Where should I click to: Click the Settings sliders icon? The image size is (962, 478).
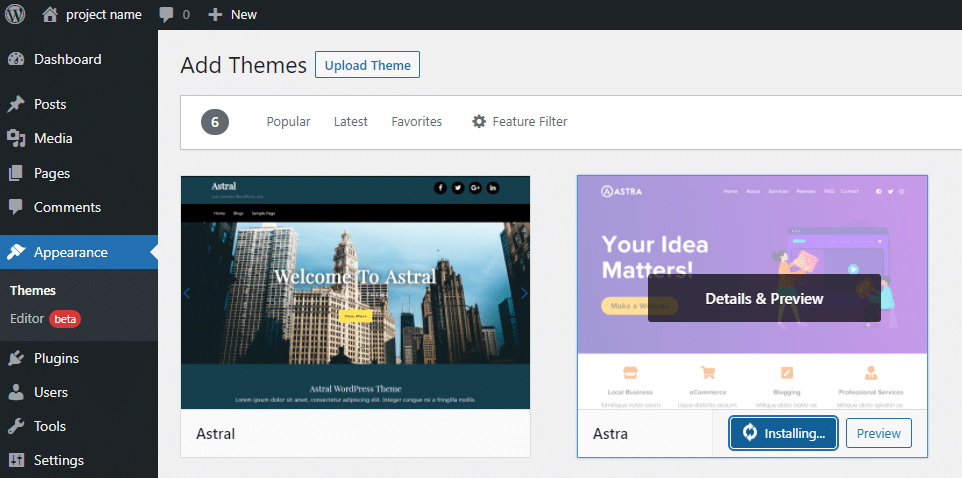coord(16,460)
